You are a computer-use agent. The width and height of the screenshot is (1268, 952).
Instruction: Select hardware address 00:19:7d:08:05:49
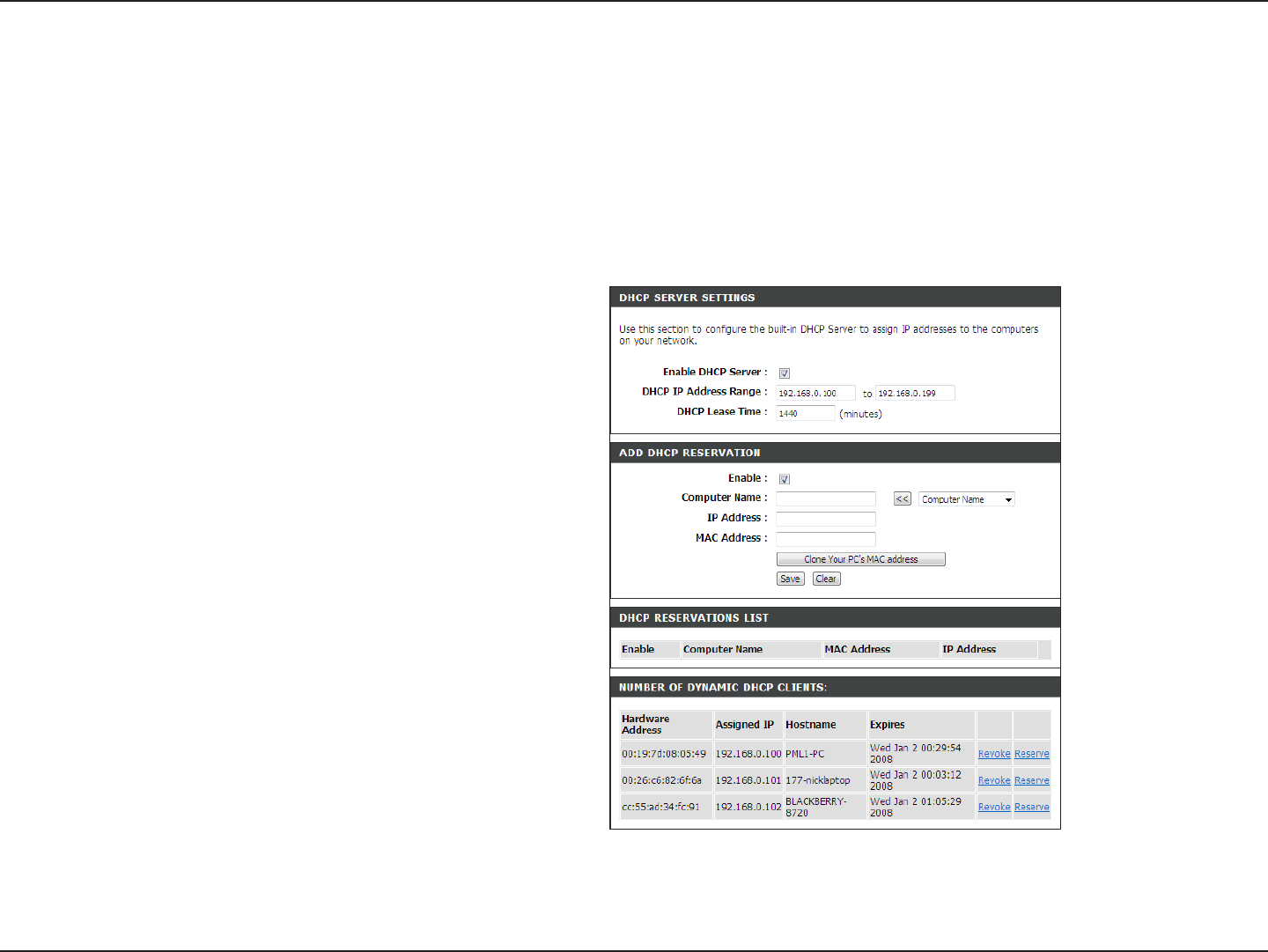coord(664,754)
